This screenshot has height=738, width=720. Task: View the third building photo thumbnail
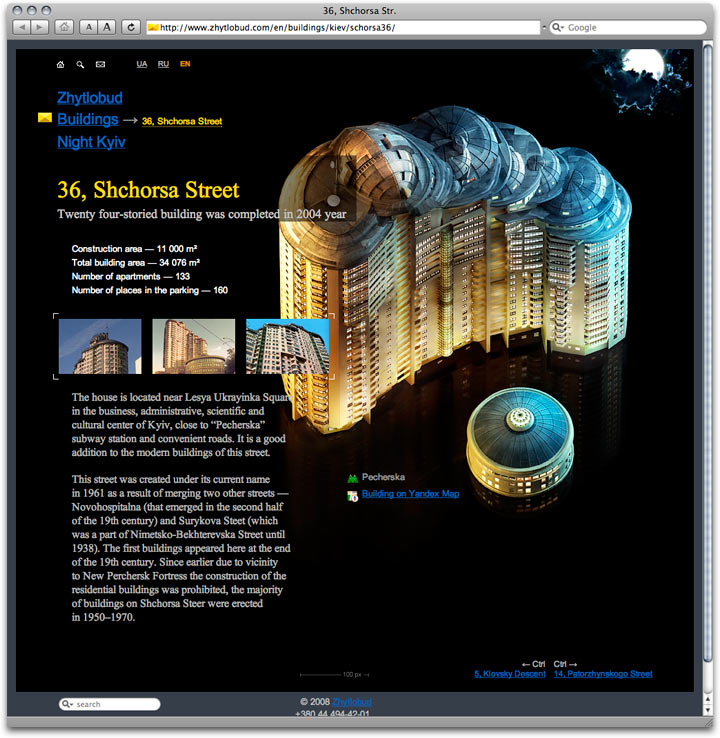287,346
